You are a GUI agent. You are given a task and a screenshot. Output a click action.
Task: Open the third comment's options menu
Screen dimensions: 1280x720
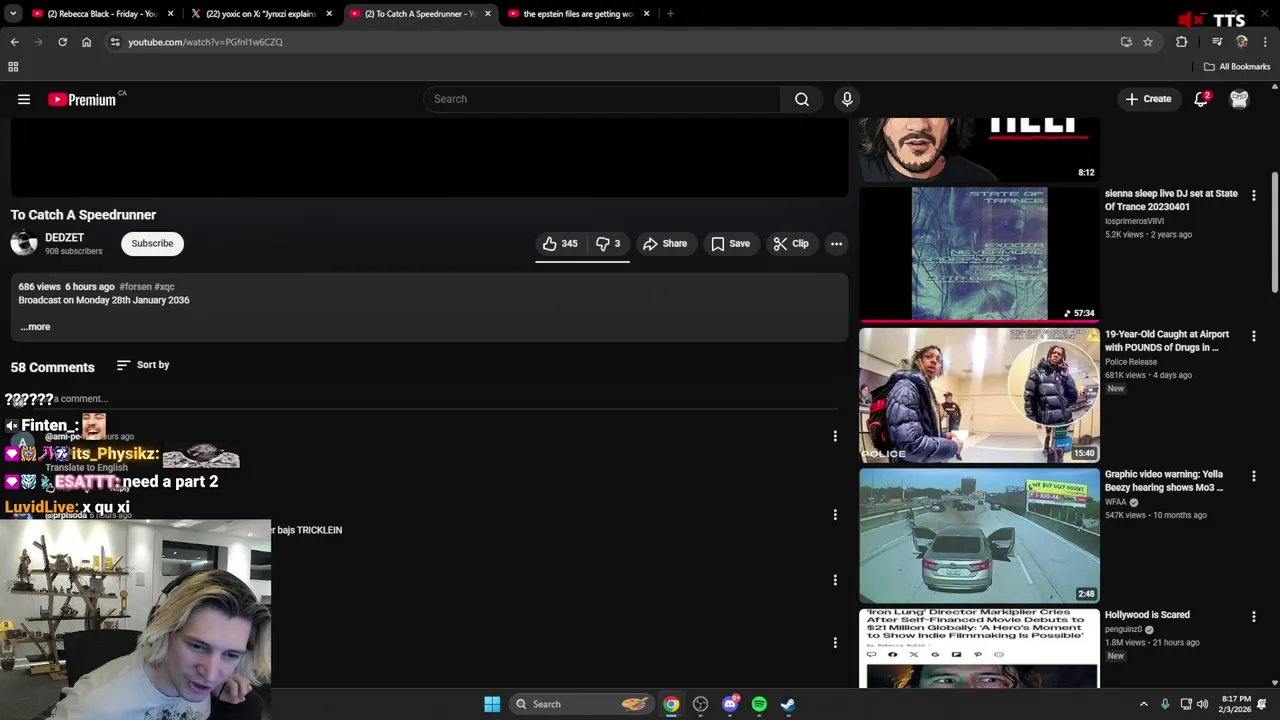tap(835, 580)
